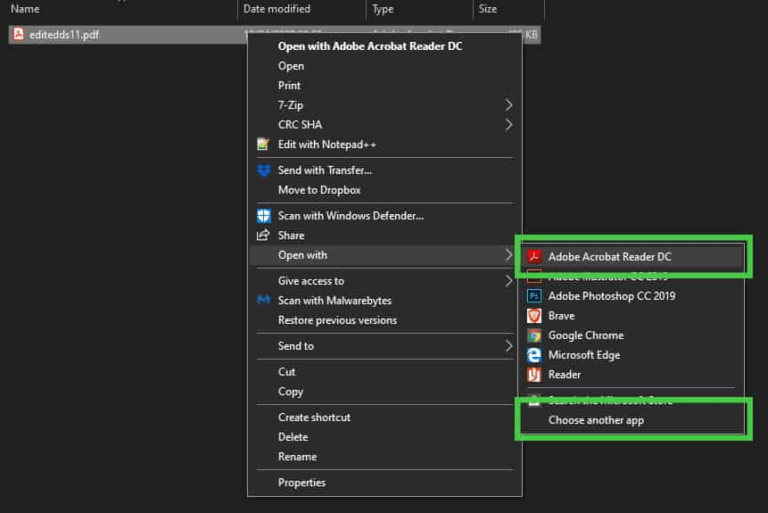Select Choose another app
Screen dimensions: 768x513
tap(596, 420)
